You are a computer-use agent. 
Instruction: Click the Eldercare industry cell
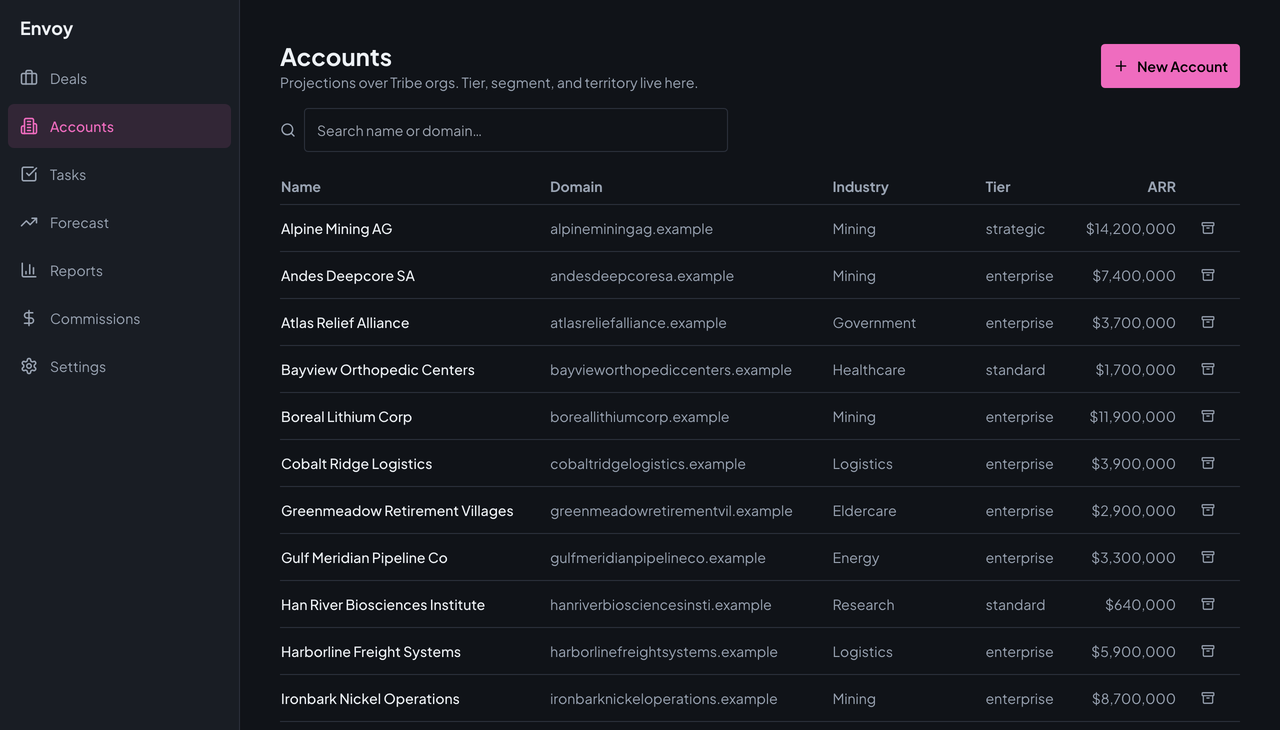(864, 511)
